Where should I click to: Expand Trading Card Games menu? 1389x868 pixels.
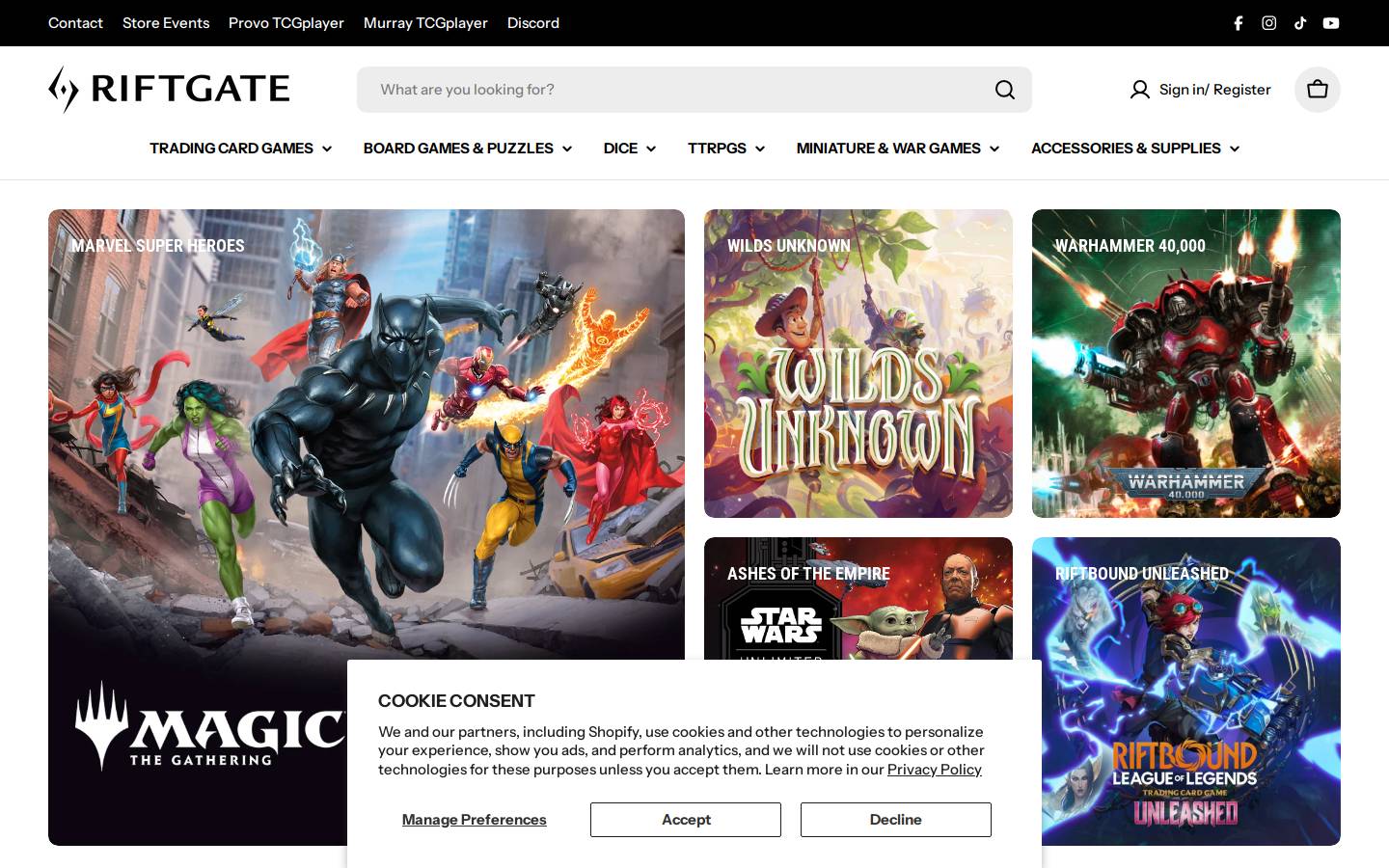click(x=240, y=149)
